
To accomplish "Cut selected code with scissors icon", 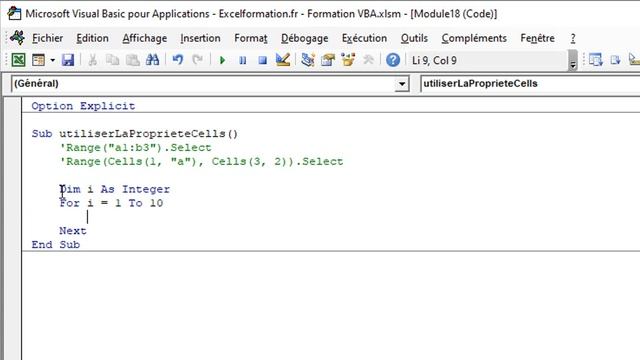I will [x=93, y=60].
